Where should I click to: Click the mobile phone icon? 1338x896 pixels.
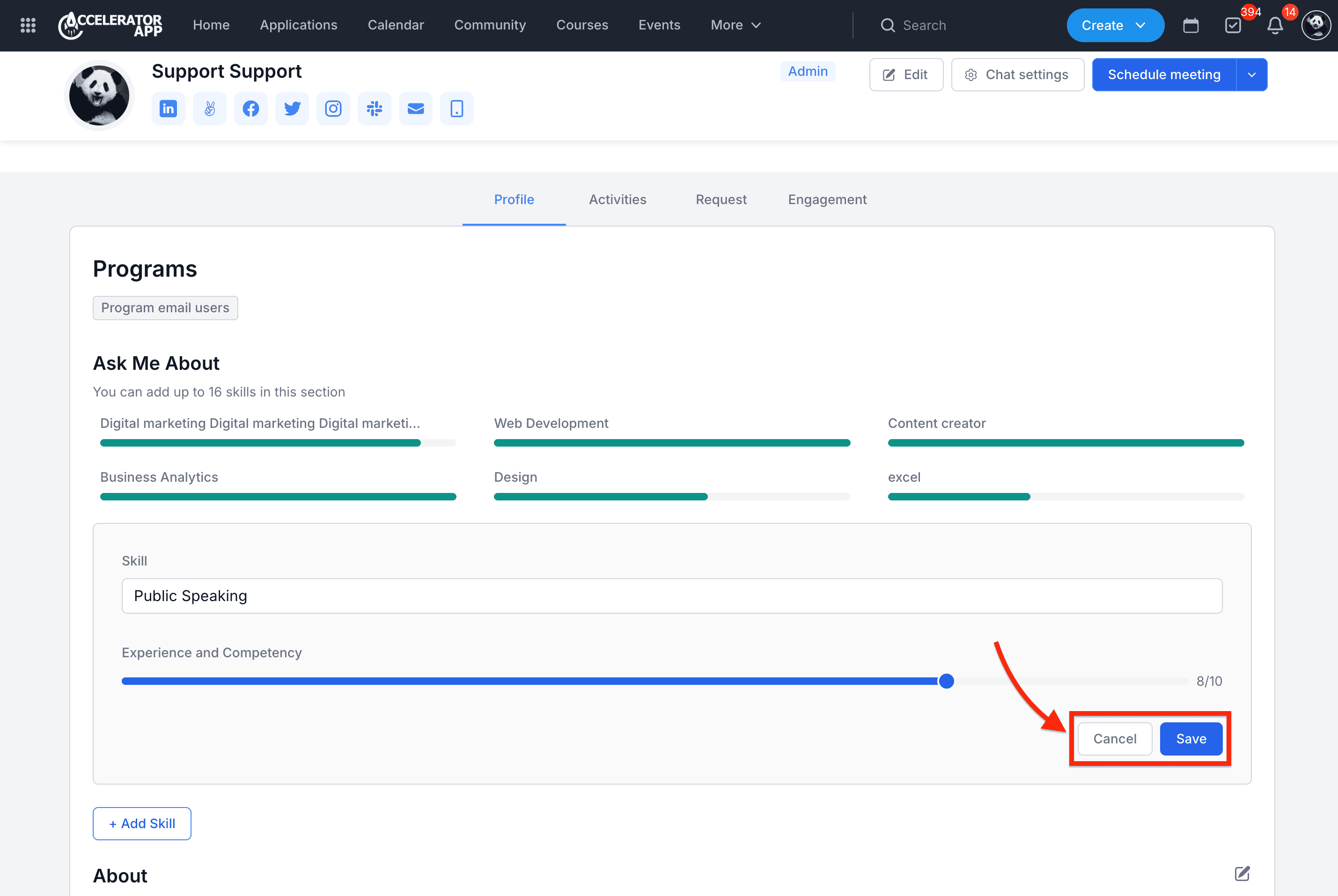pyautogui.click(x=456, y=109)
